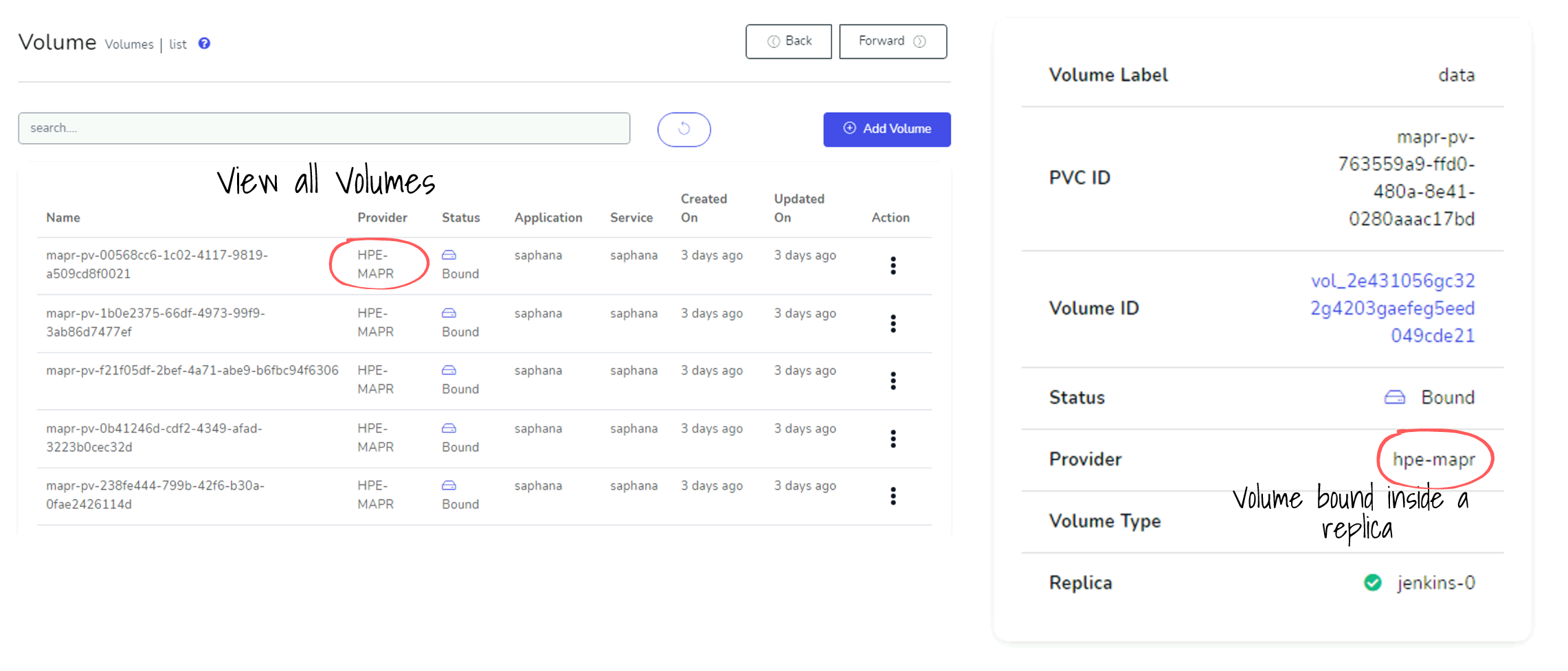Open action menu for volume ending 0fae2426114d

point(893,496)
